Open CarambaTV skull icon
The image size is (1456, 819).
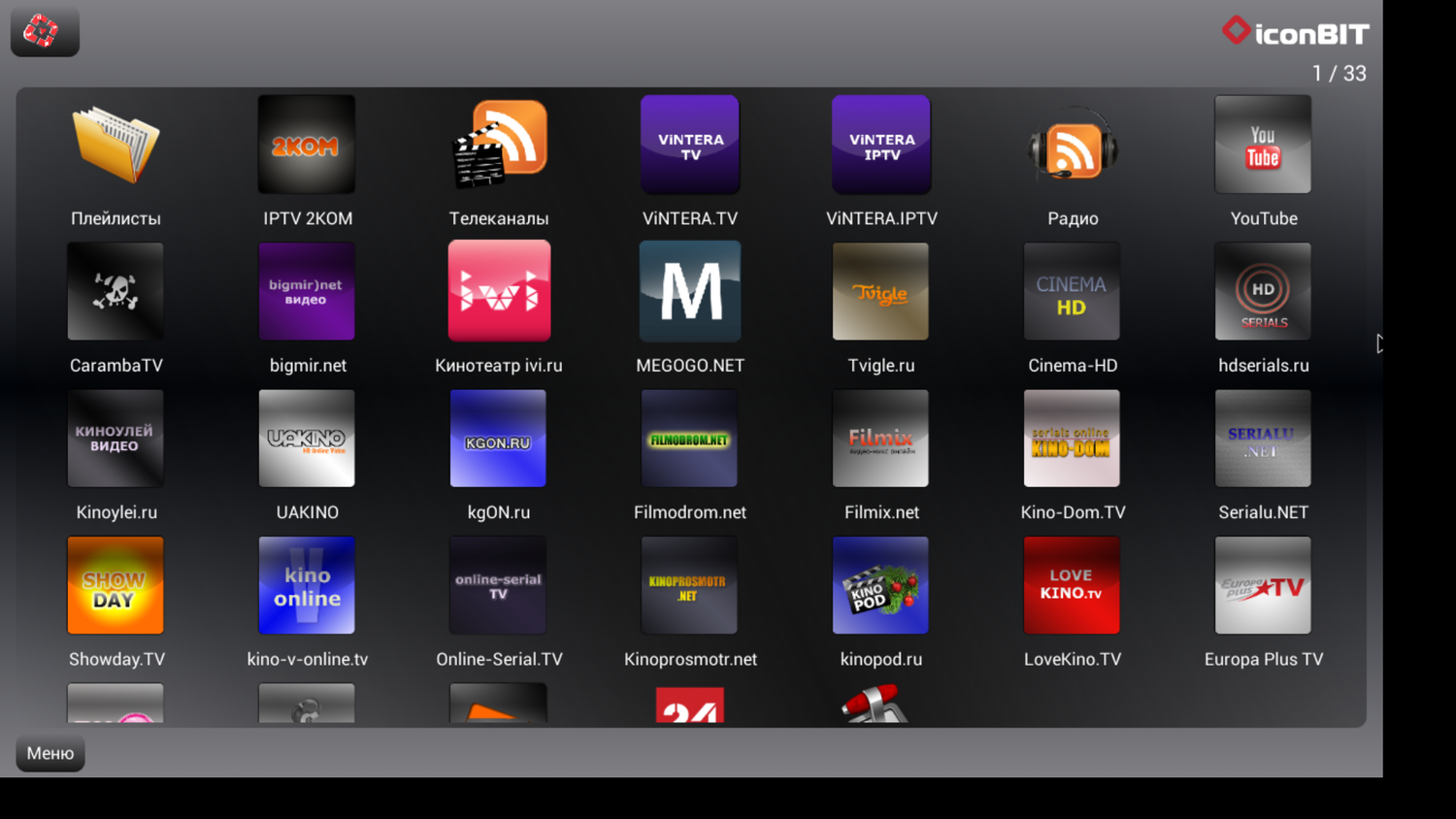point(116,291)
